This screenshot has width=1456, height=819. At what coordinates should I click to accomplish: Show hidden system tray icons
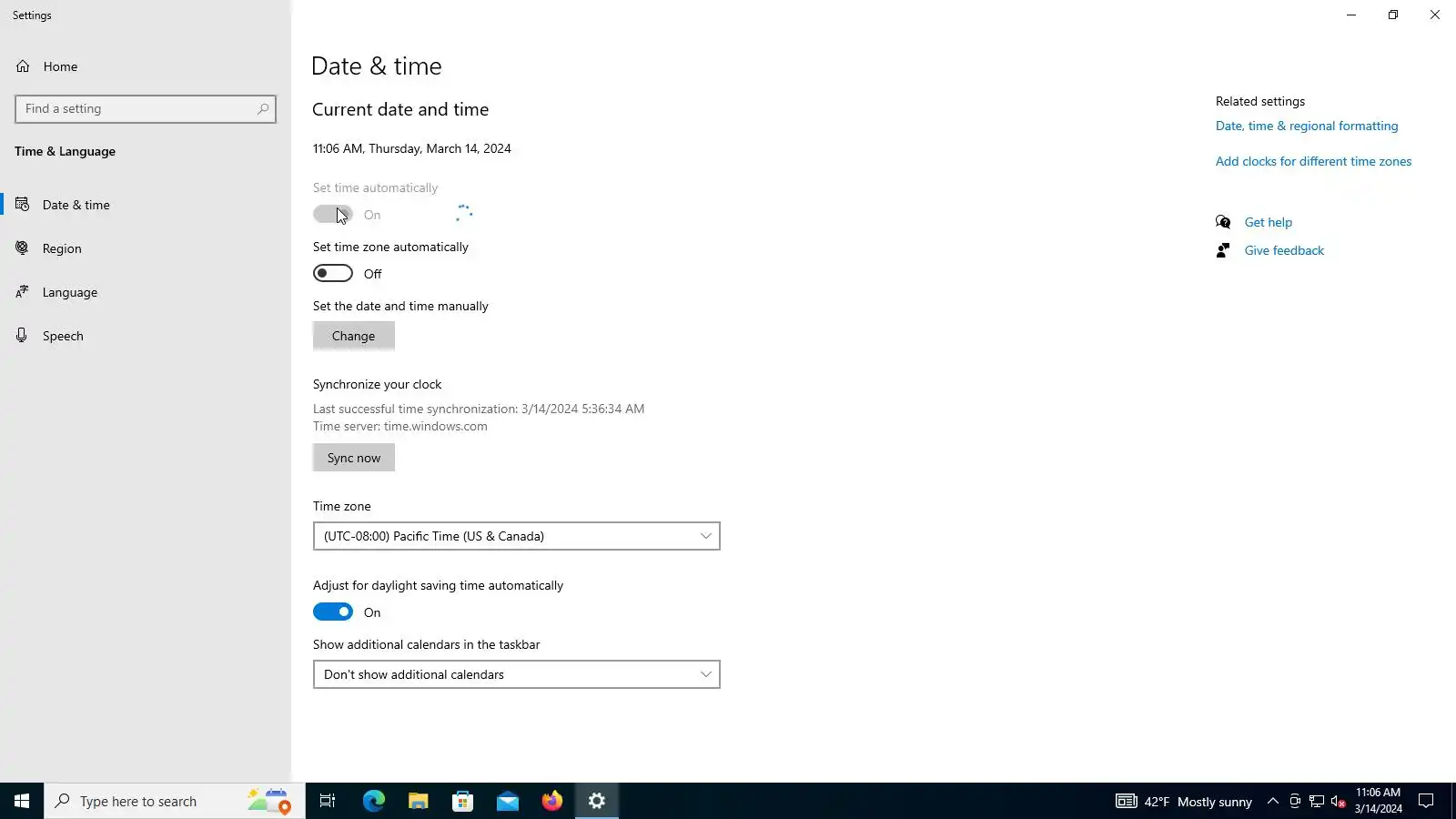(1273, 802)
